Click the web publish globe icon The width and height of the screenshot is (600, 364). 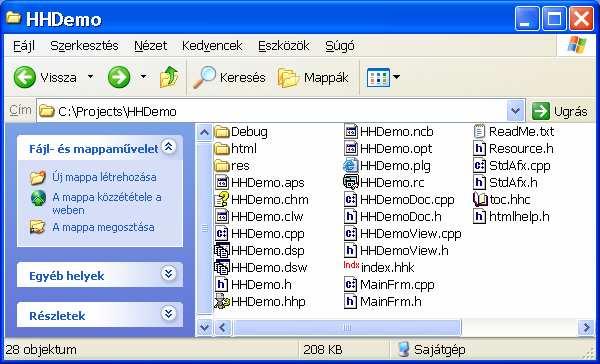38,198
